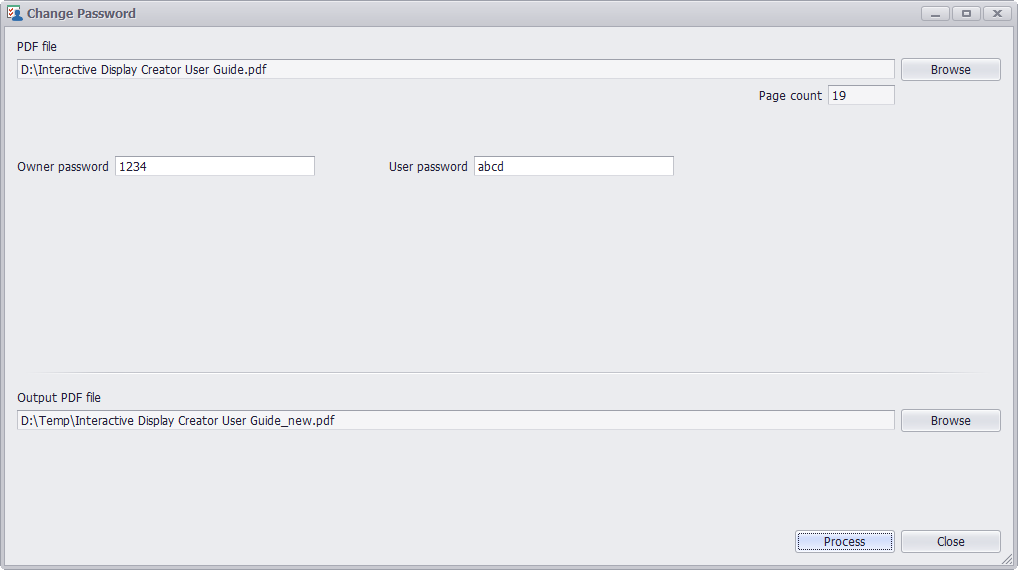
Task: Browse for the source PDF file
Action: pos(950,69)
